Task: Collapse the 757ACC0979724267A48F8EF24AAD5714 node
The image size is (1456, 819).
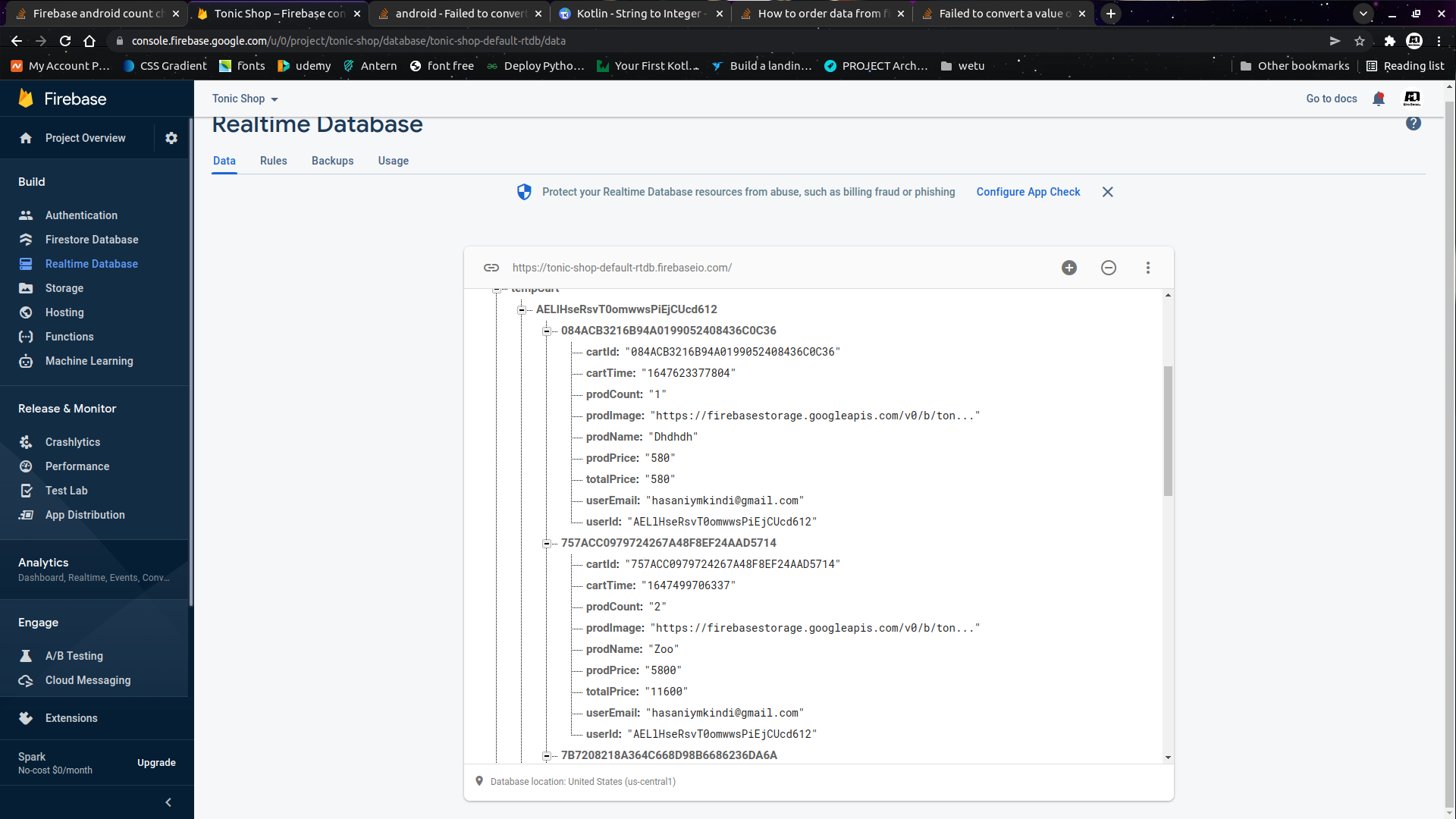Action: click(547, 542)
